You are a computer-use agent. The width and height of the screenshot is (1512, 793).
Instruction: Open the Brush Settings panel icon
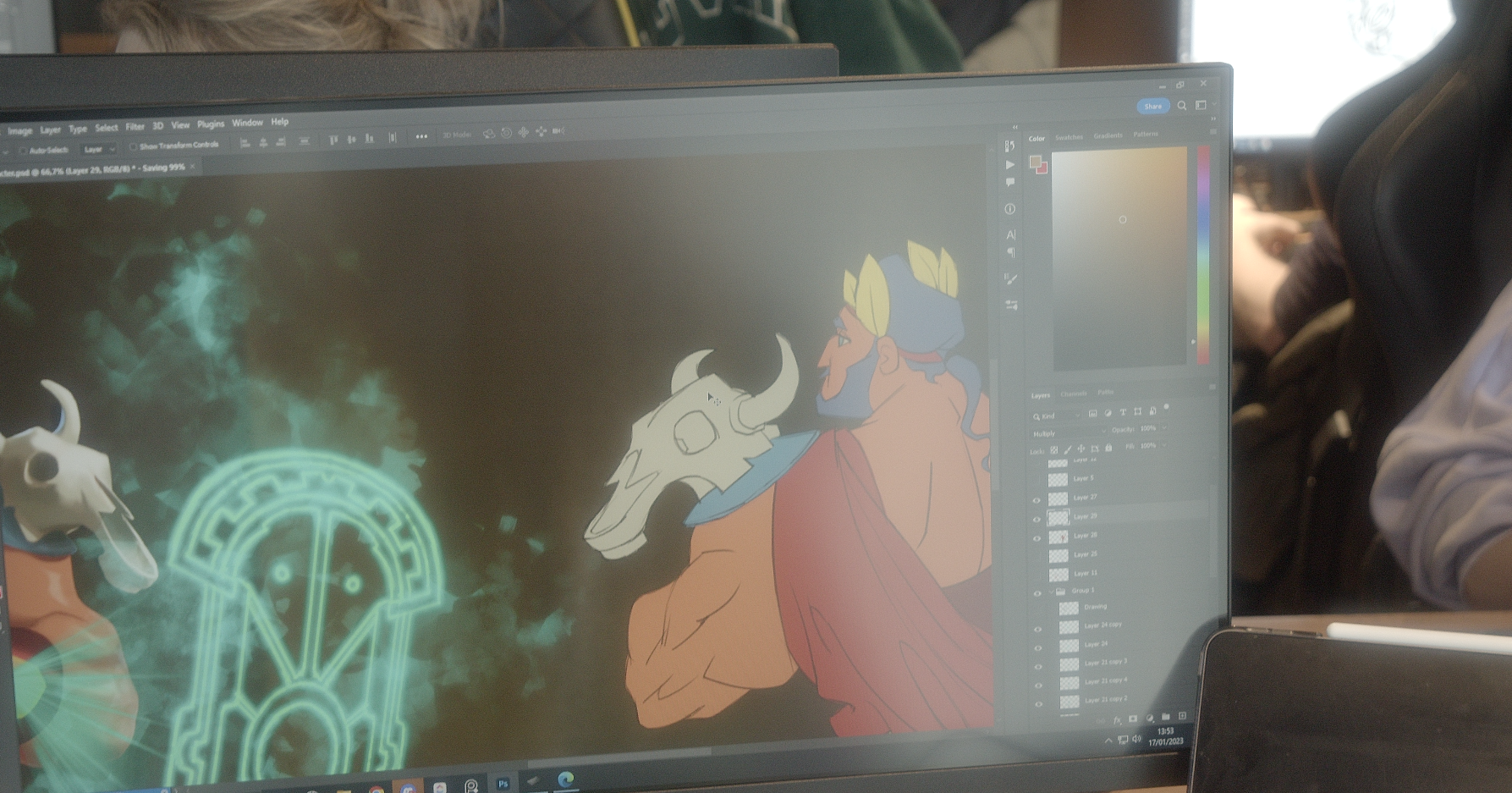(x=1010, y=278)
